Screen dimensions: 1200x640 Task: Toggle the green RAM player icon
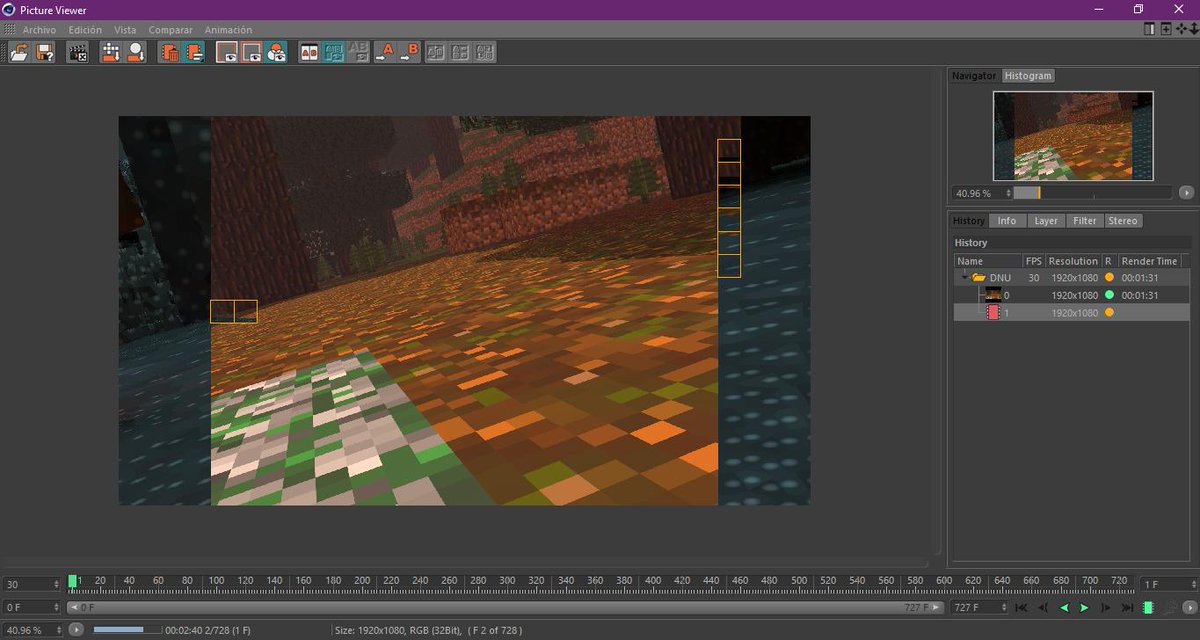(1148, 607)
